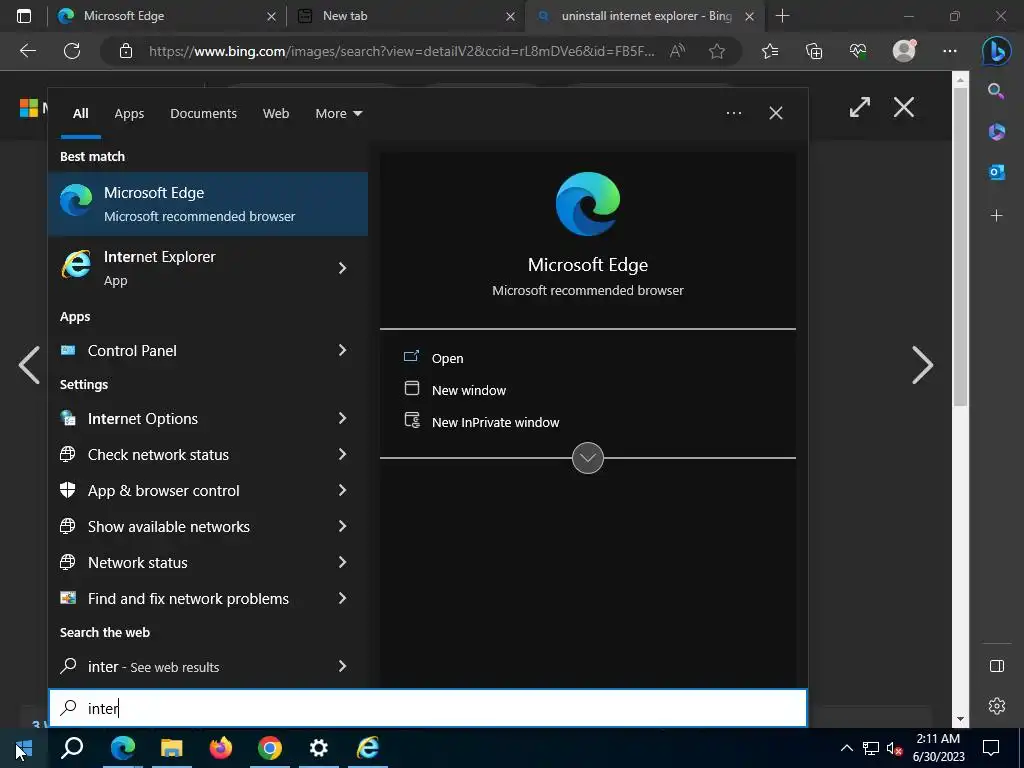The width and height of the screenshot is (1024, 768).
Task: Open the More filters dropdown
Action: point(338,114)
